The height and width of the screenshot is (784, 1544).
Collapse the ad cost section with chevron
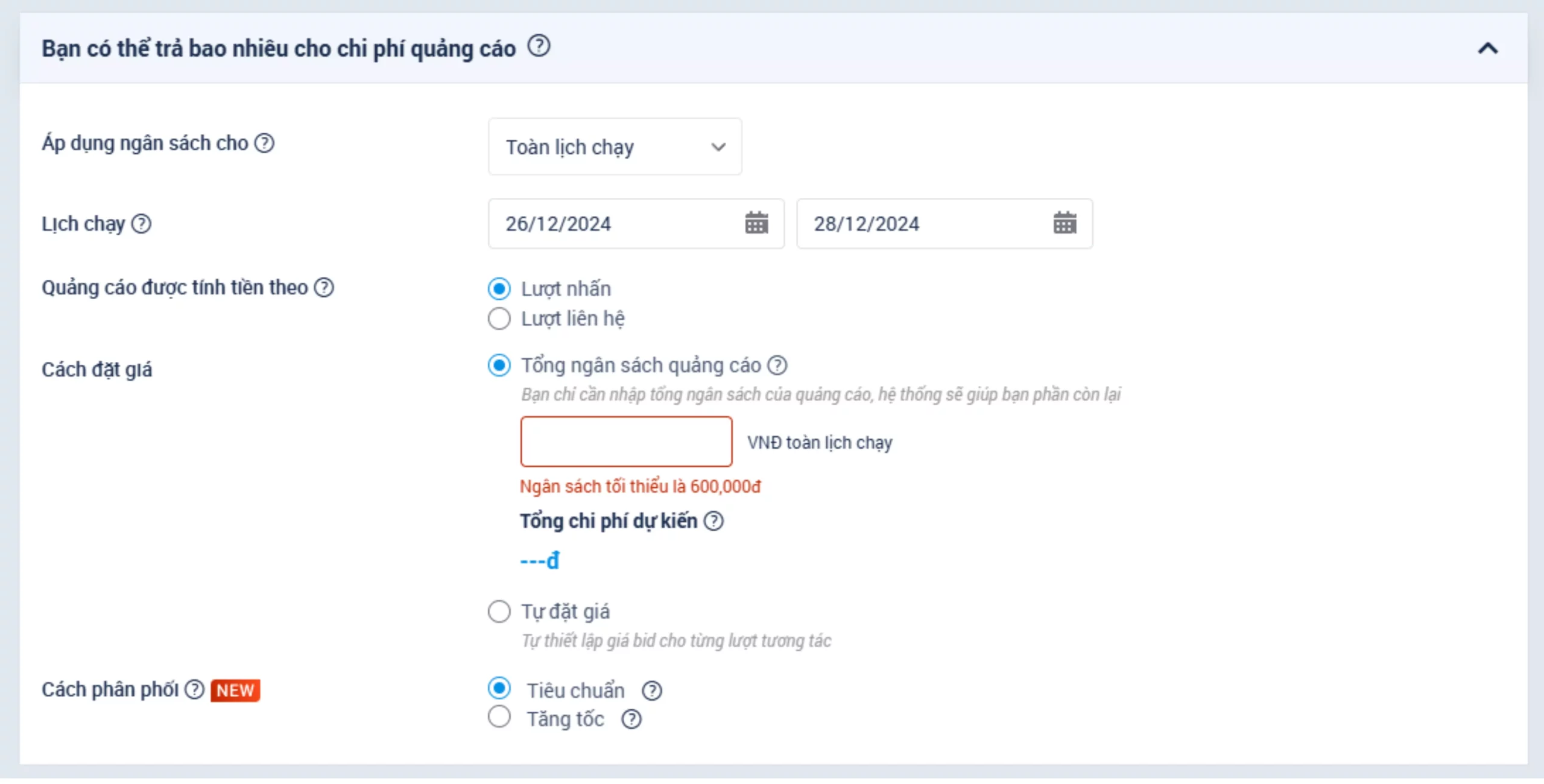pos(1487,48)
